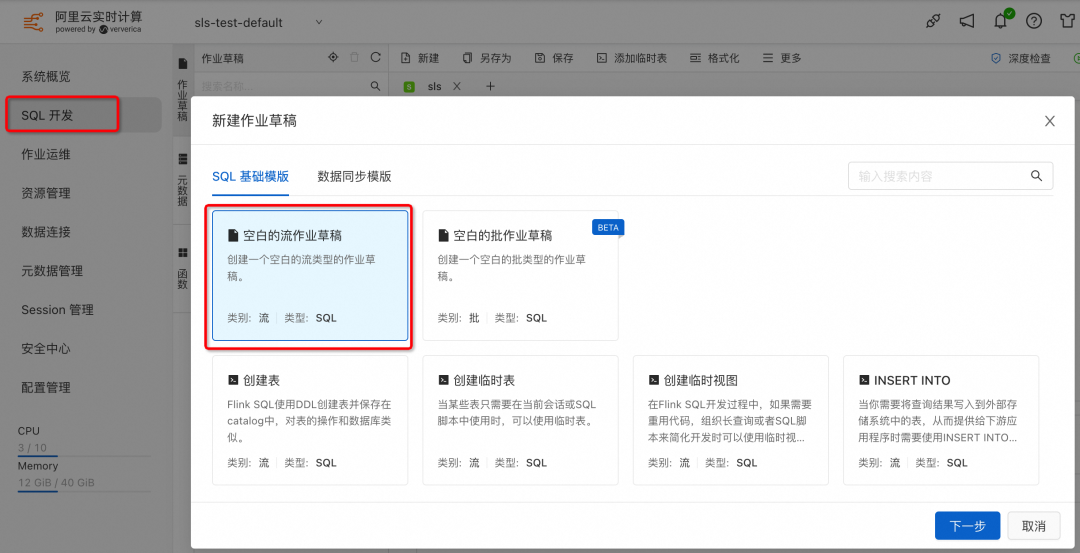Select the 创建表 template card

coord(310,420)
